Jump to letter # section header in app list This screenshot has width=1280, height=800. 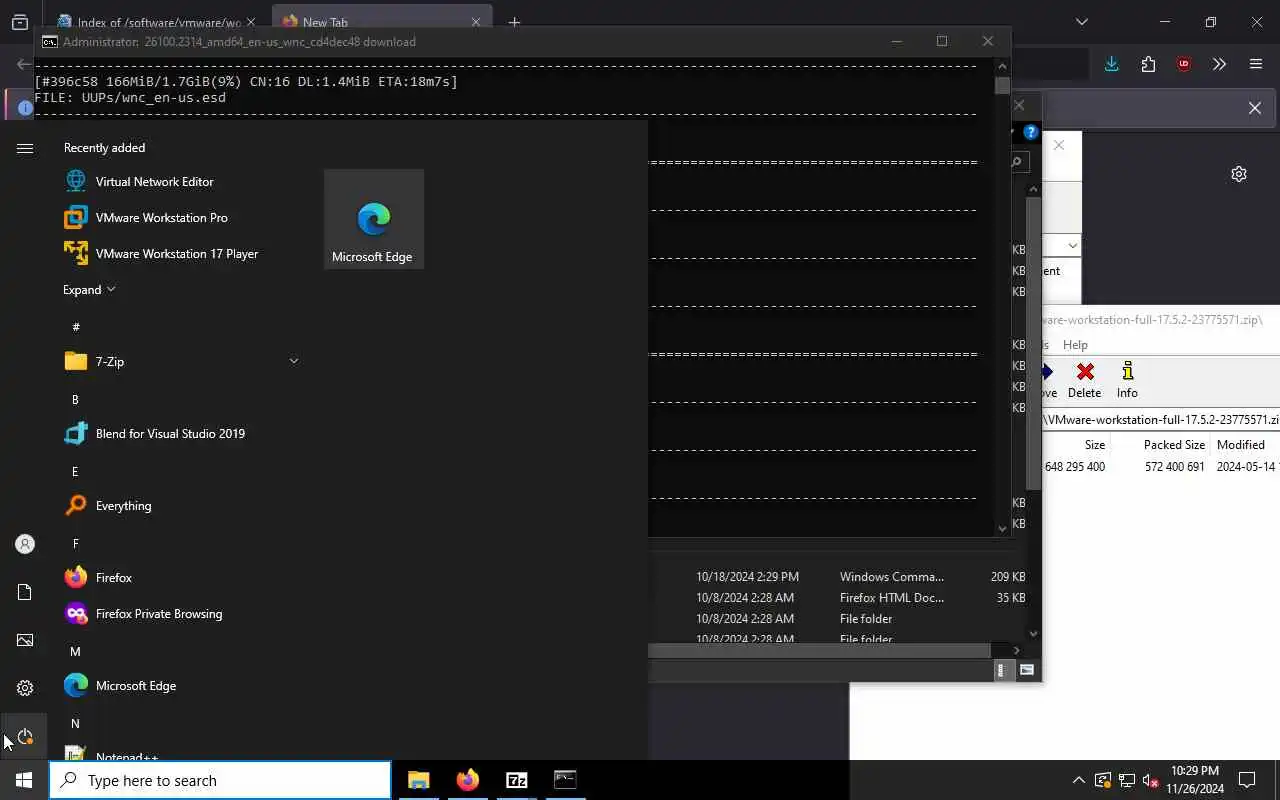click(x=76, y=327)
